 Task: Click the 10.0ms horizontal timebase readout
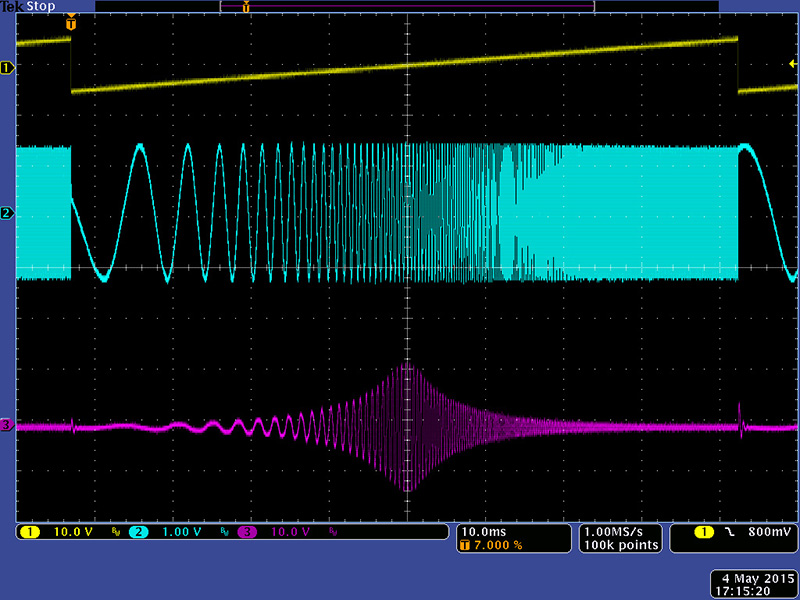pos(482,530)
